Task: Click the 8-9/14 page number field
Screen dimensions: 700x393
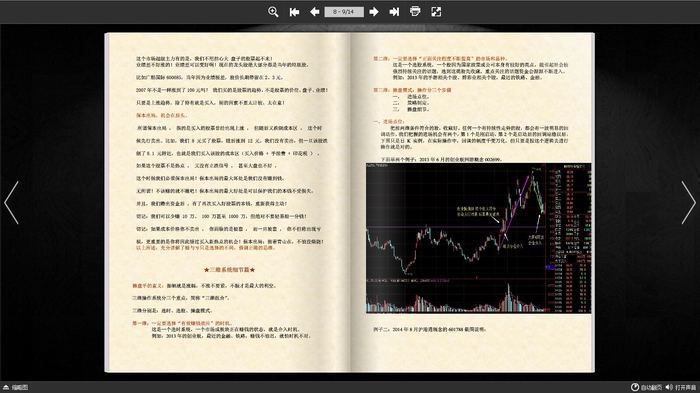Action: click(x=344, y=12)
